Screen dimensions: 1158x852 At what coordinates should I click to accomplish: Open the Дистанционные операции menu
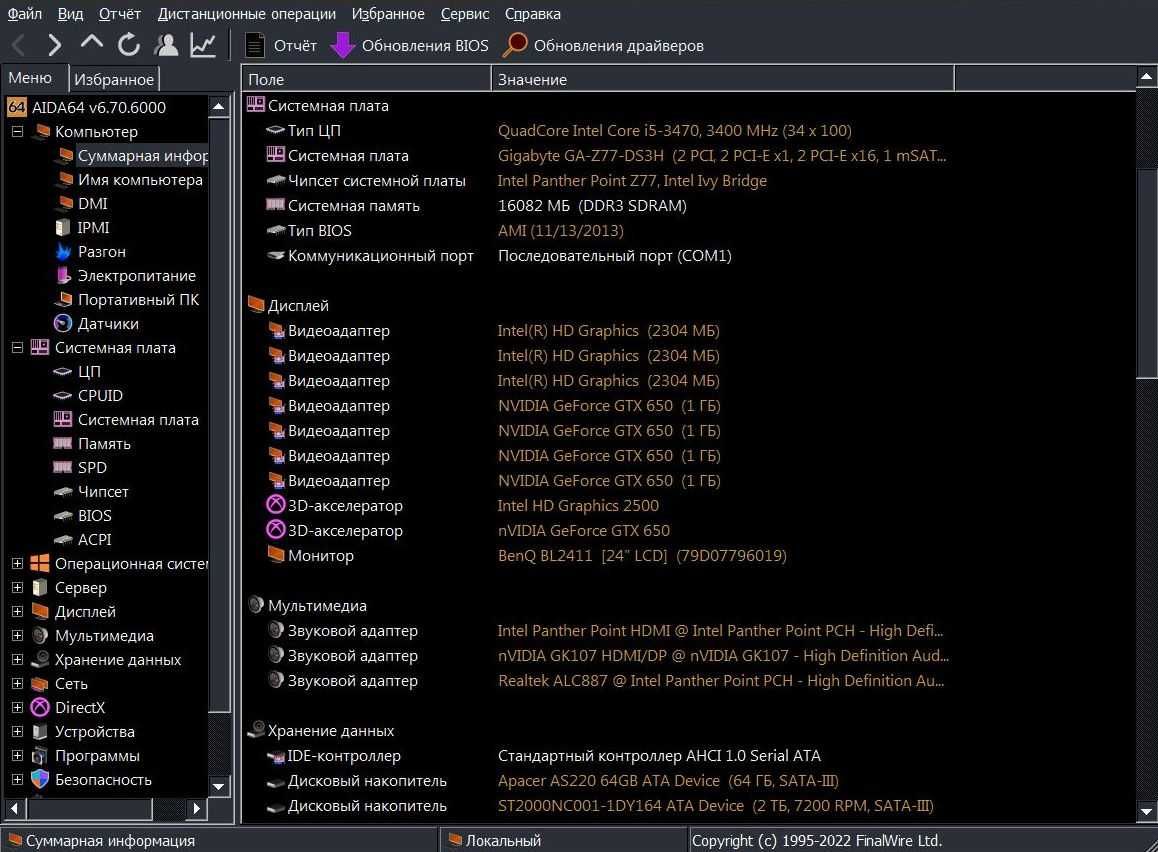[x=247, y=13]
